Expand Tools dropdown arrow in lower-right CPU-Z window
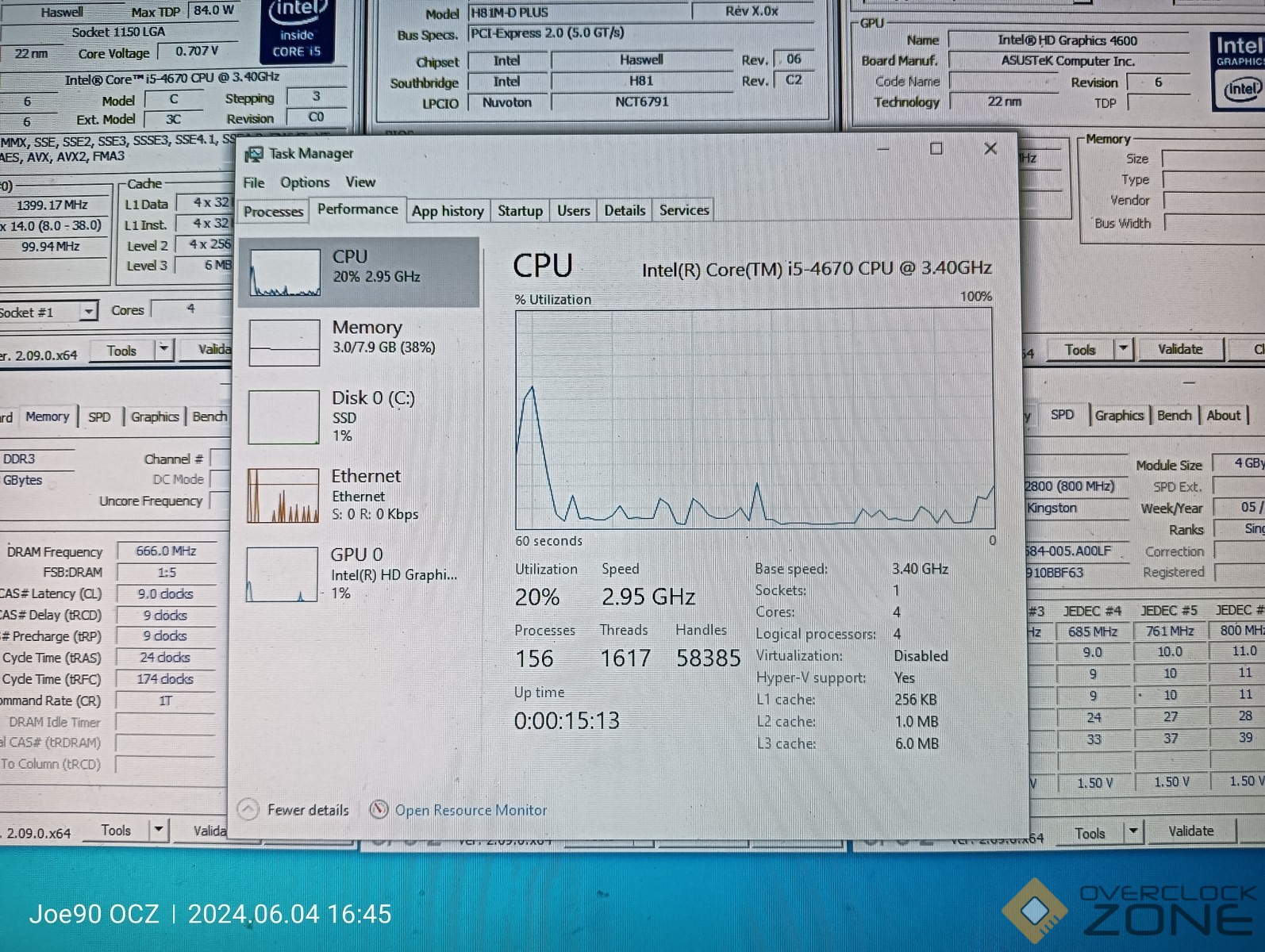The width and height of the screenshot is (1265, 952). pos(1133,831)
